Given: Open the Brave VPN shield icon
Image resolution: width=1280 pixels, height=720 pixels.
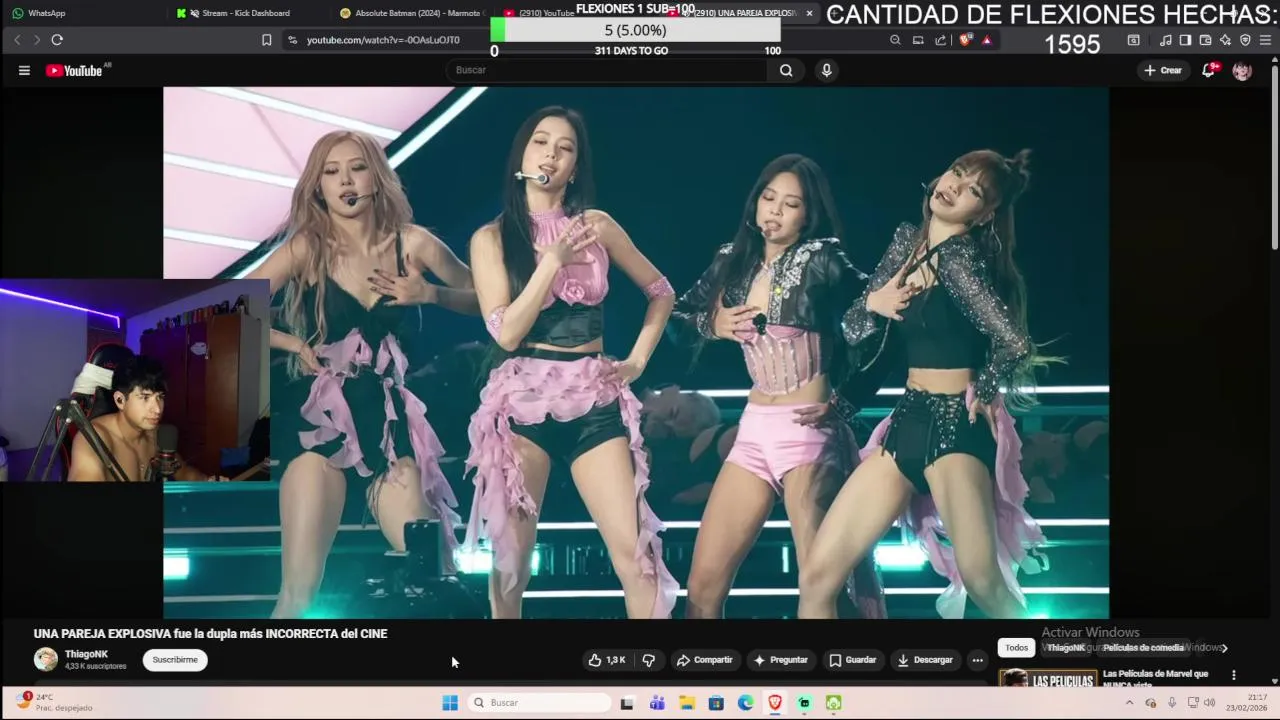Looking at the screenshot, I should [x=1245, y=40].
